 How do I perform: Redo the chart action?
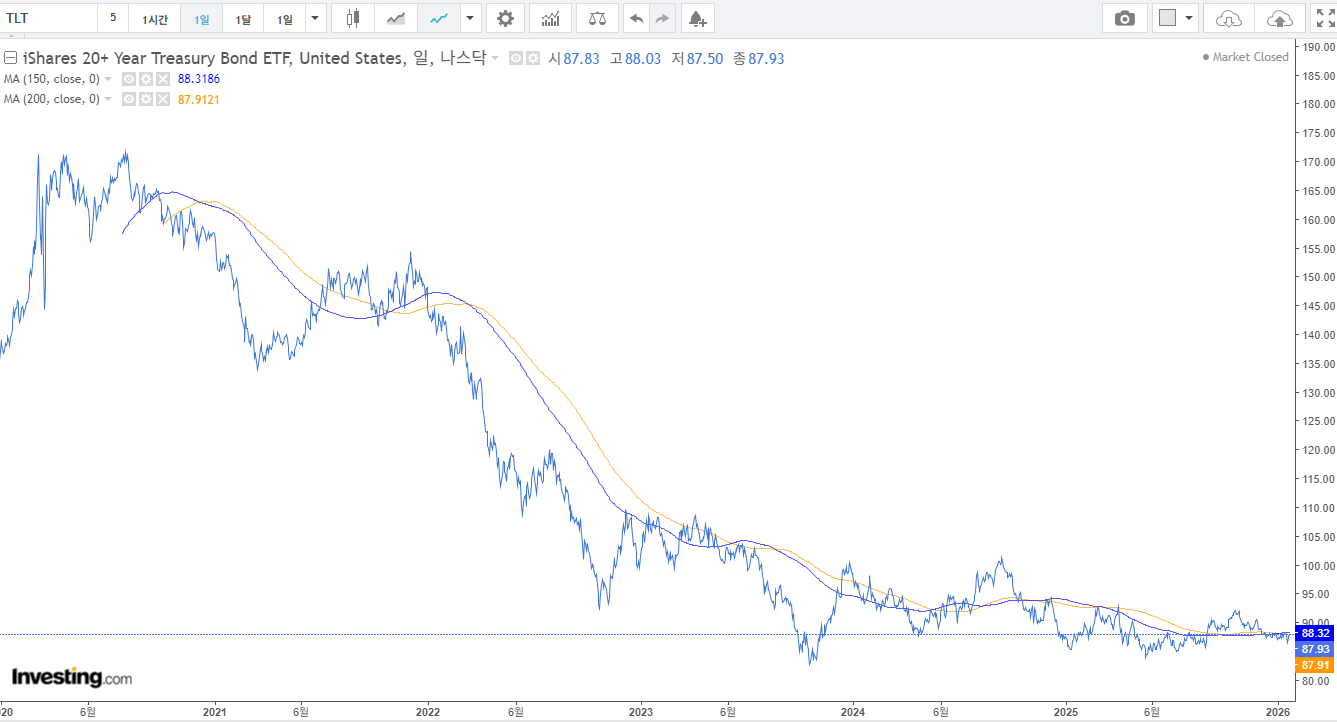click(x=662, y=18)
